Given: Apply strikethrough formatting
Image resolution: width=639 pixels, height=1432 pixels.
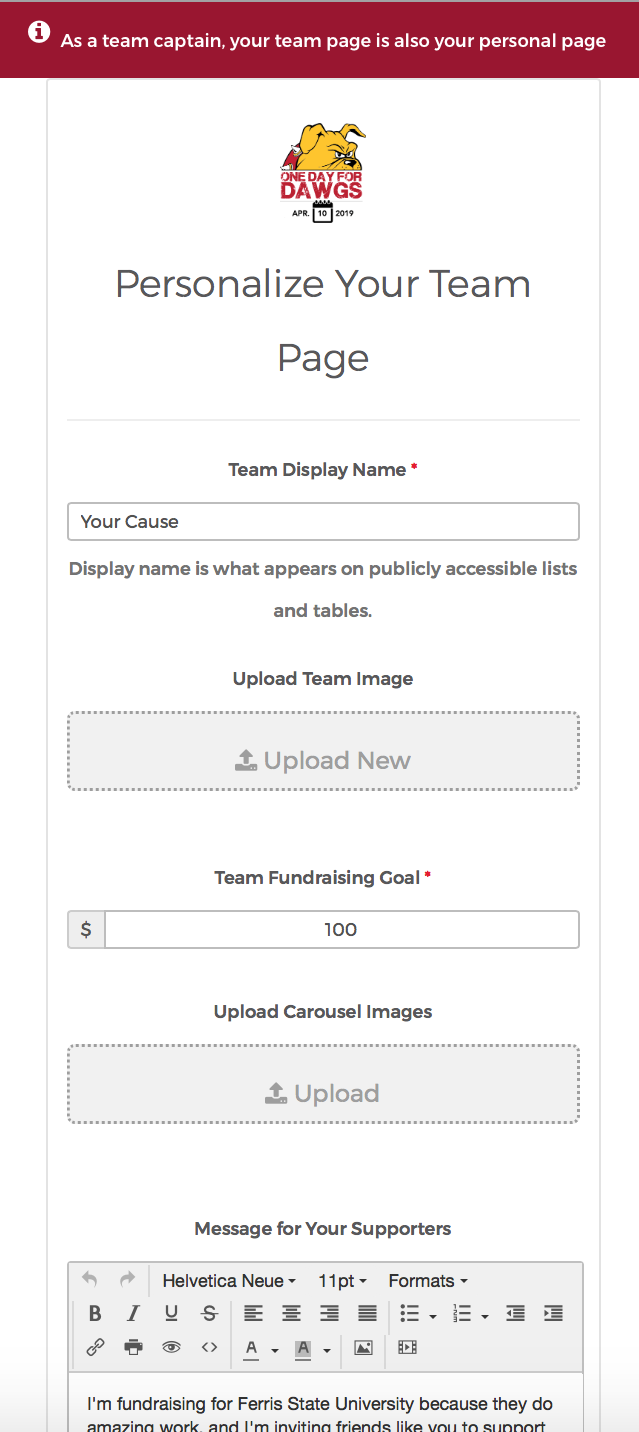Looking at the screenshot, I should [x=209, y=1314].
